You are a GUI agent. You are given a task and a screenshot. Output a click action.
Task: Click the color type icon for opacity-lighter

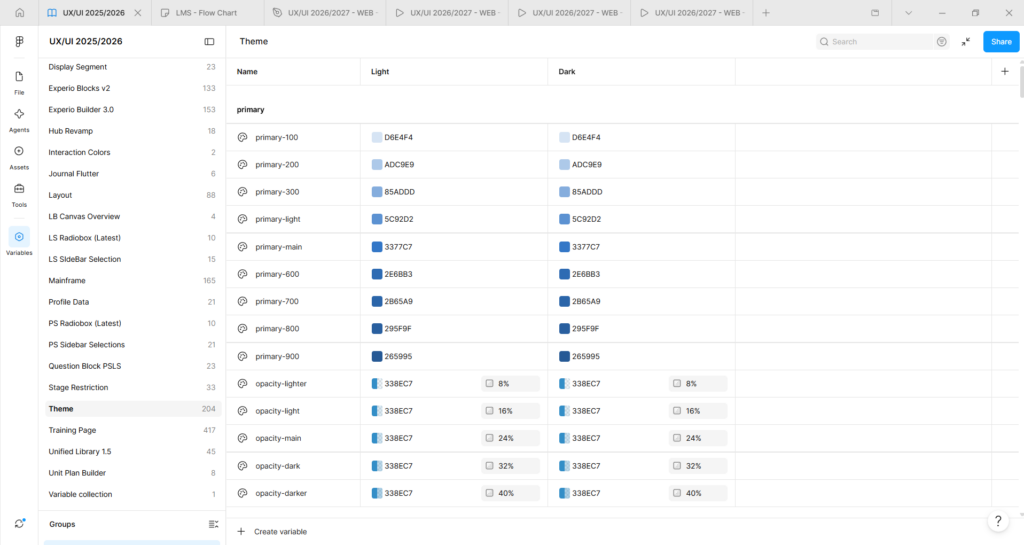click(242, 384)
